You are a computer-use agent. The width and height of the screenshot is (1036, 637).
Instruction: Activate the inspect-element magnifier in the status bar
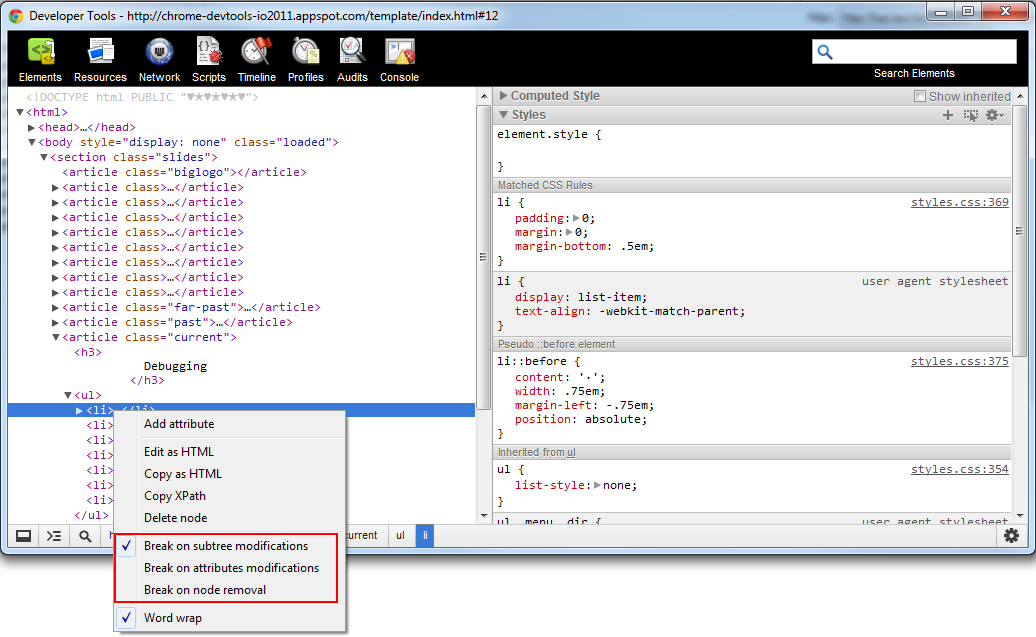pyautogui.click(x=85, y=536)
